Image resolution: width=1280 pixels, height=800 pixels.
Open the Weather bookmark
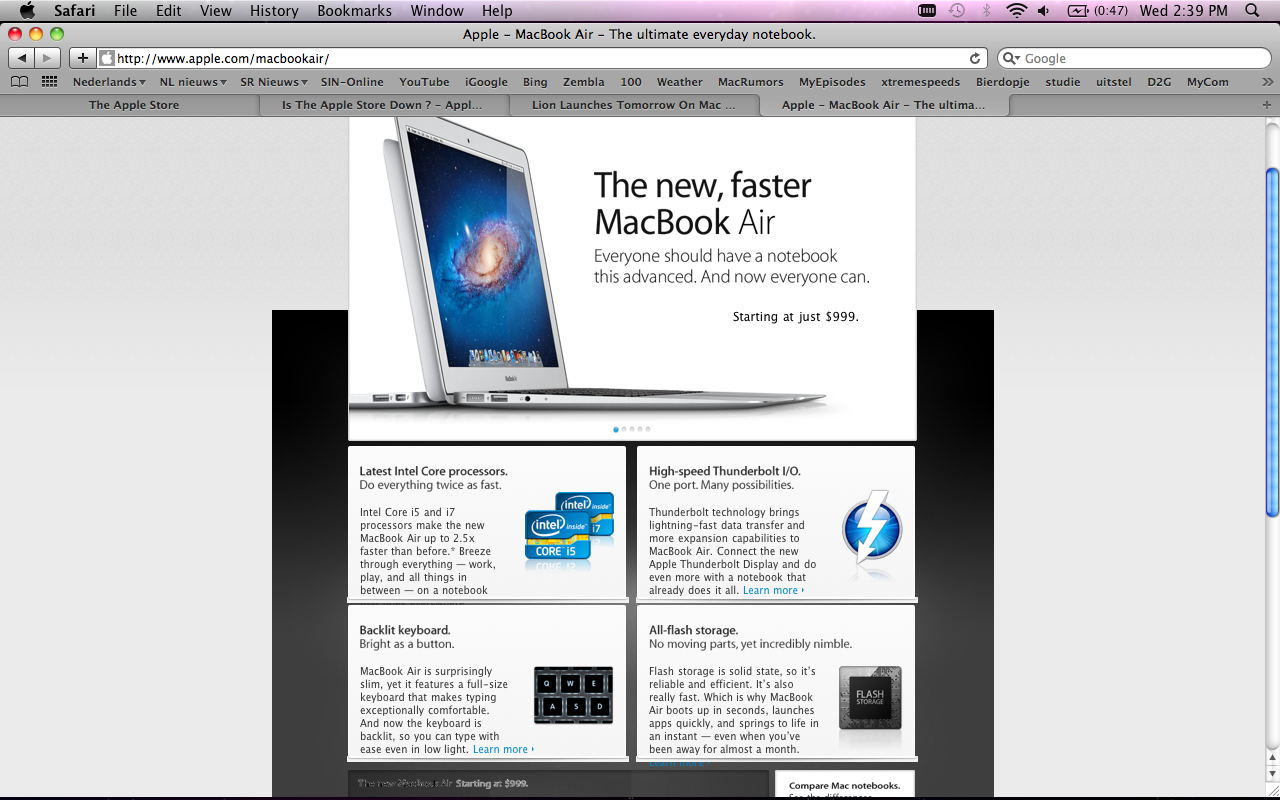[680, 82]
